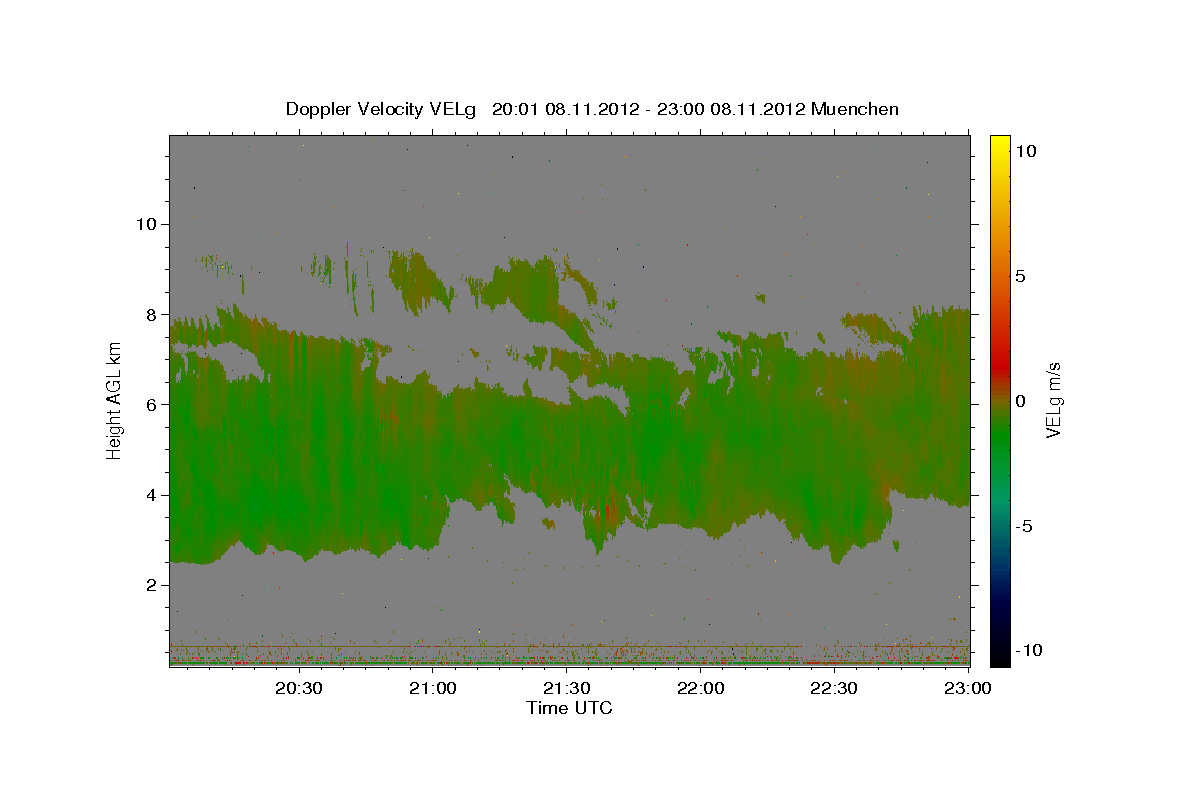Image resolution: width=1200 pixels, height=800 pixels.
Task: Click the 21:00 time tick label
Action: tap(433, 688)
